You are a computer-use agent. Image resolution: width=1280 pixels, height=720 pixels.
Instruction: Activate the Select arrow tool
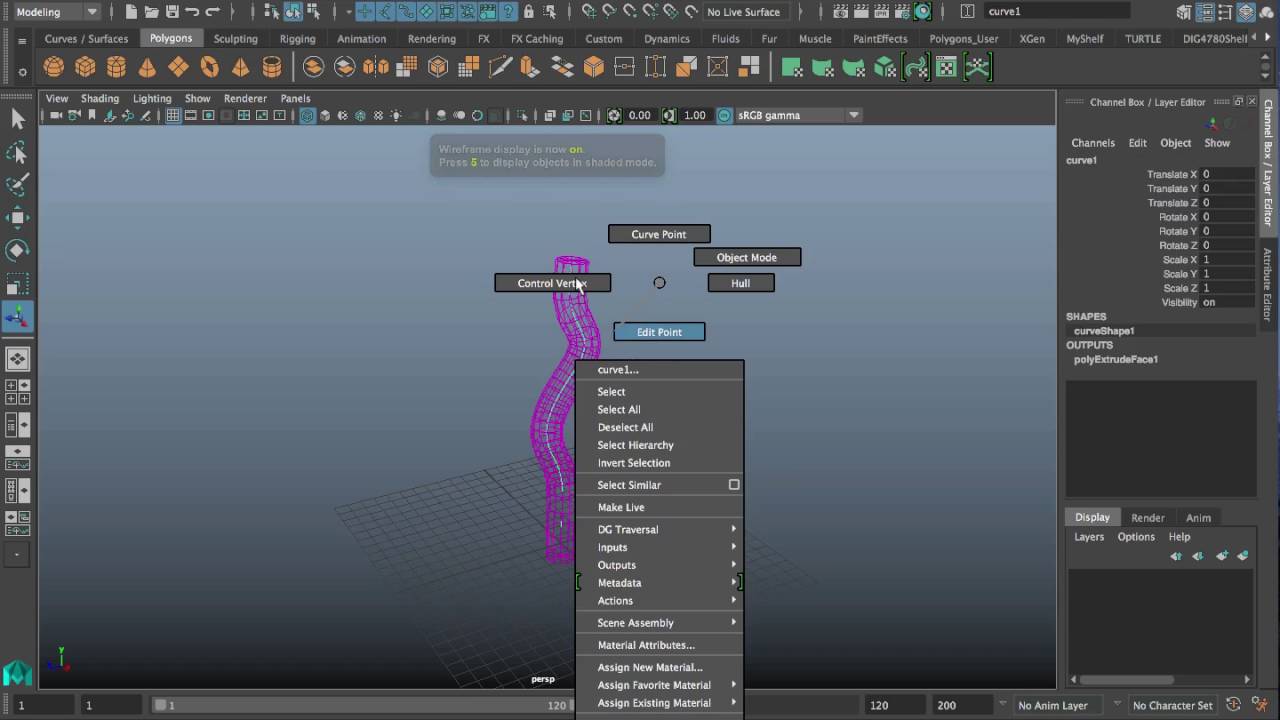[17, 120]
